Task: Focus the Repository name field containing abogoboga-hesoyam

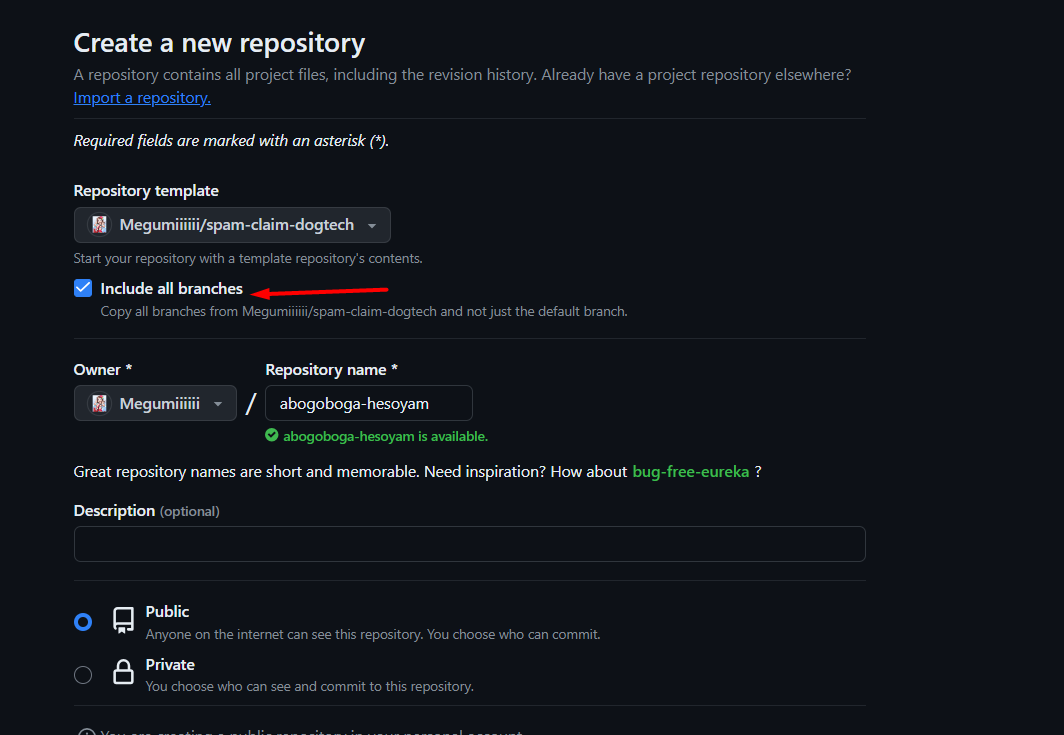Action: tap(368, 404)
